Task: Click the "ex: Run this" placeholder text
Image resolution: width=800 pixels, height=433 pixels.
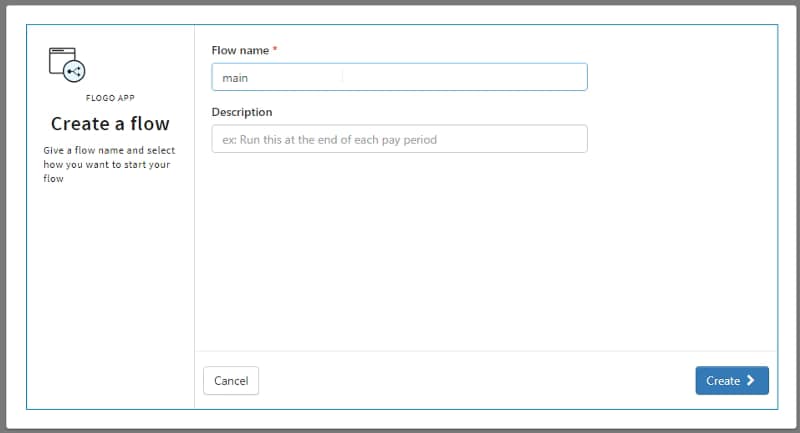Action: click(329, 139)
